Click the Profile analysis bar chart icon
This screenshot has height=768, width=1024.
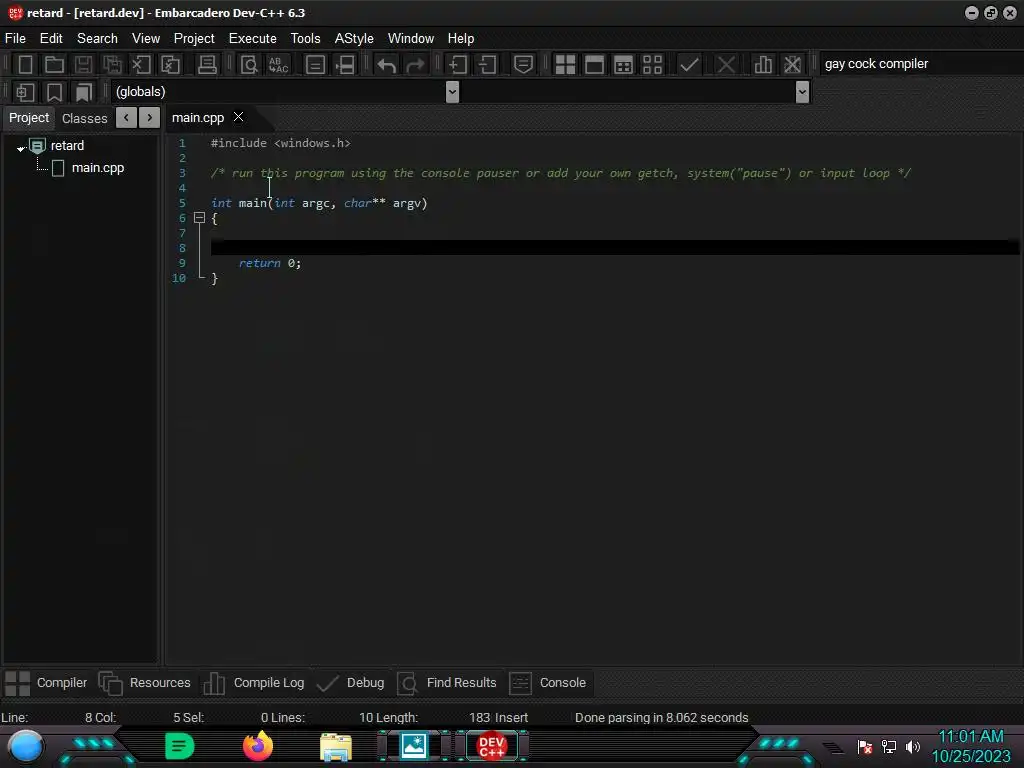point(763,64)
